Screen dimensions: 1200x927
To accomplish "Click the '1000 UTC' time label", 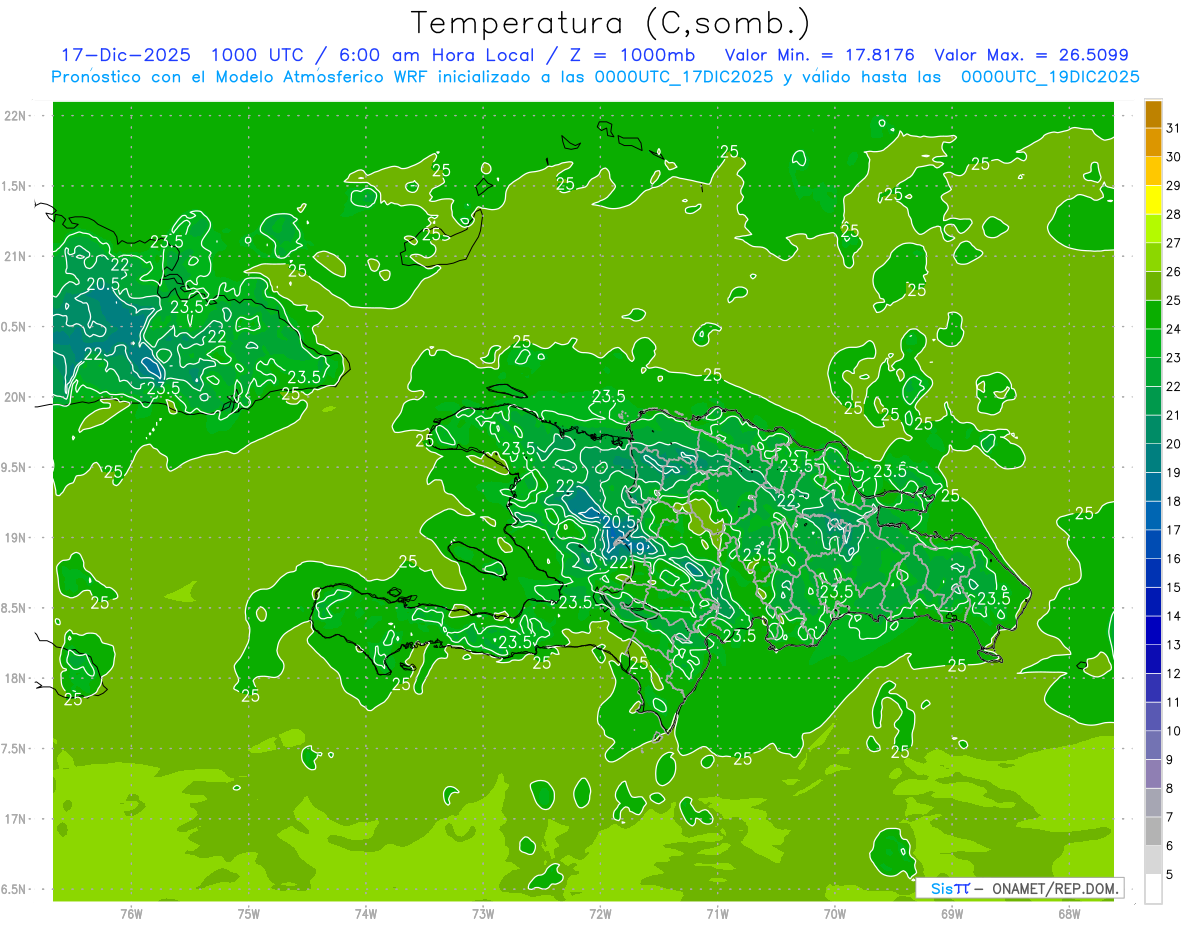I will click(258, 55).
